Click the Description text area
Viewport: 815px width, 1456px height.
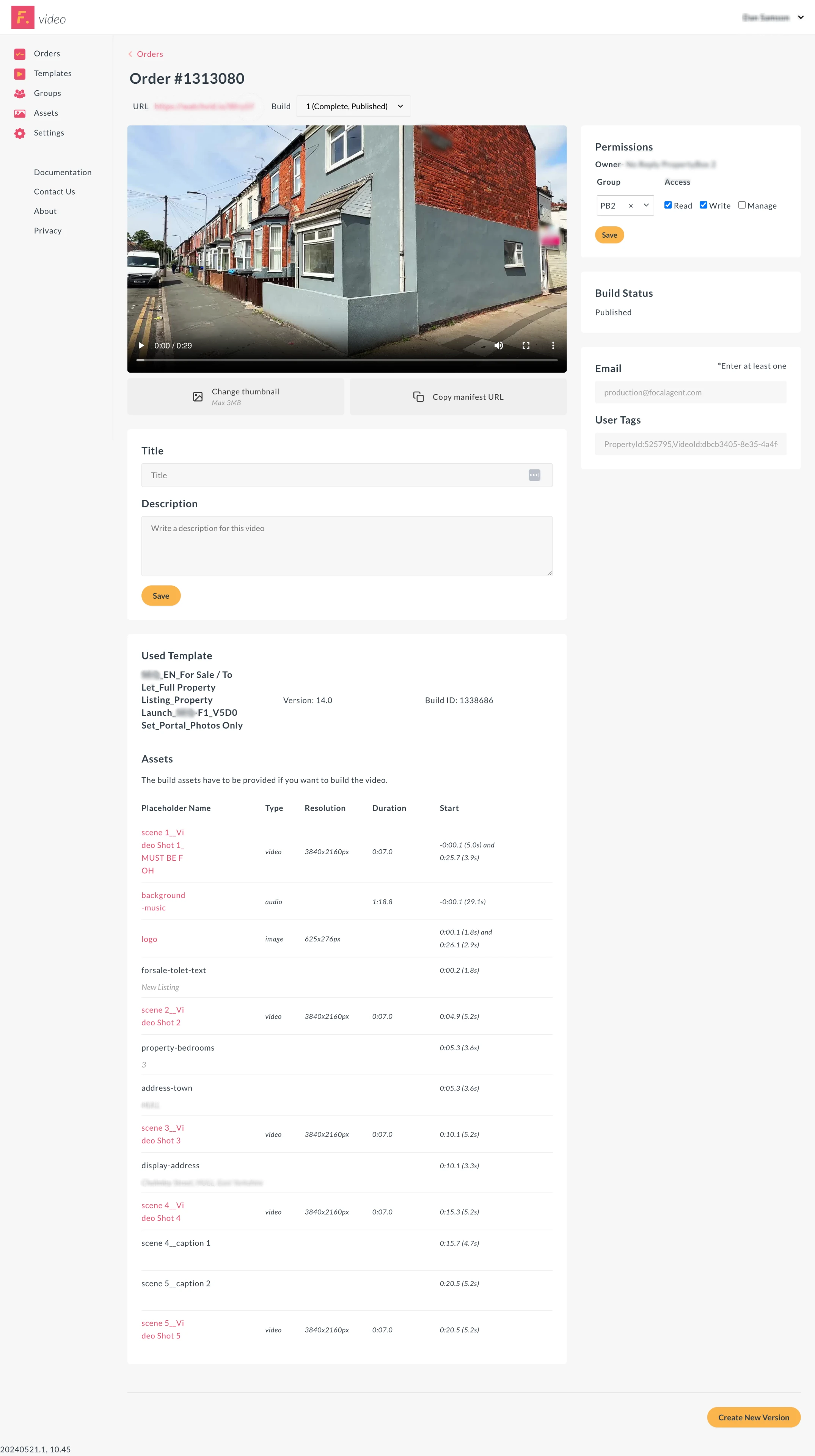[347, 546]
